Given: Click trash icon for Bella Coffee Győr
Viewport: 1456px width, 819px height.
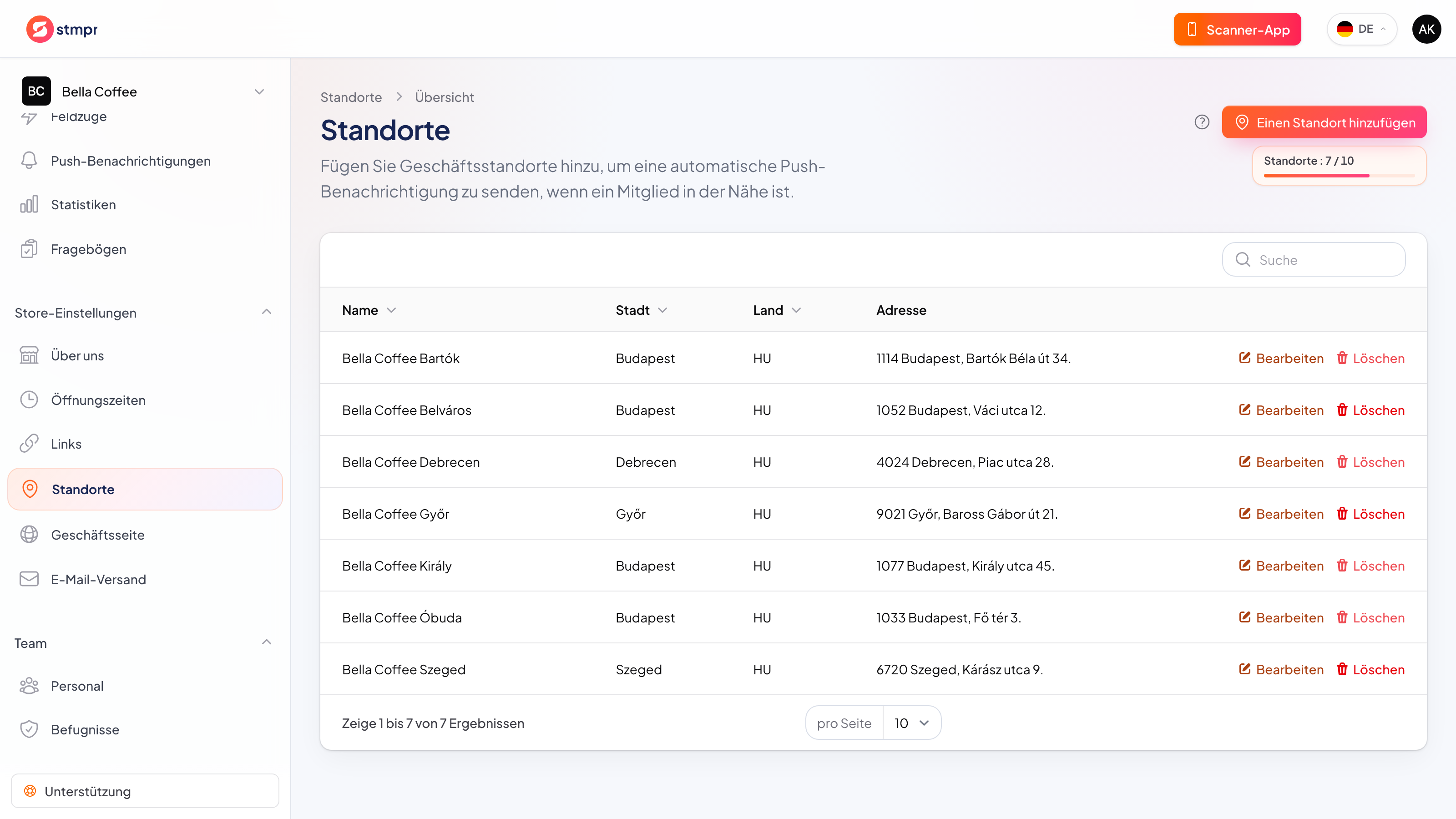Looking at the screenshot, I should [1342, 513].
